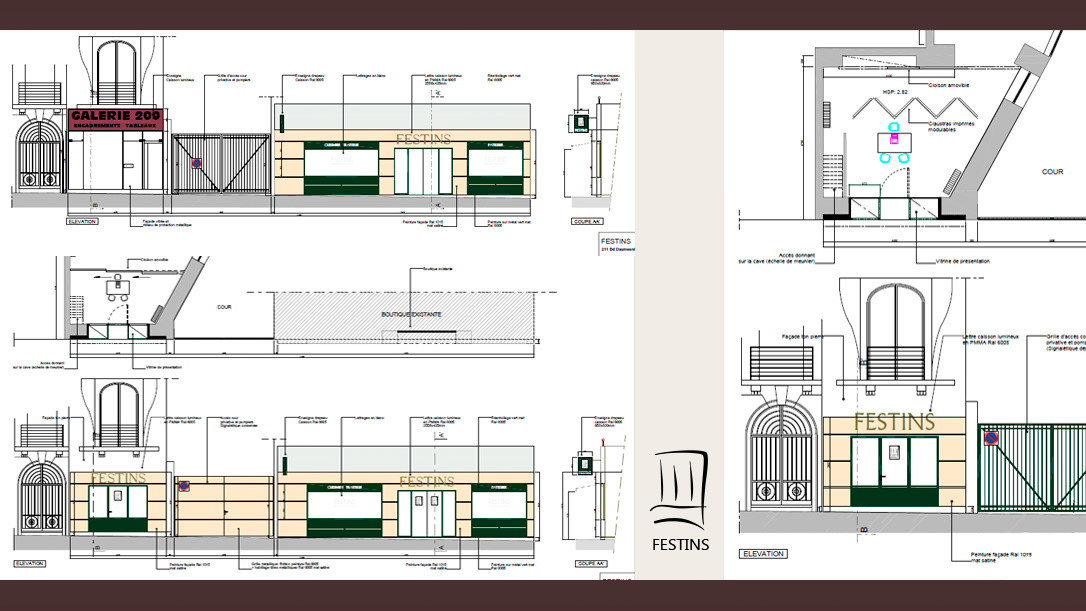Click the red GALERIE 200 shop sign
Screen dimensions: 1086x611
point(116,119)
